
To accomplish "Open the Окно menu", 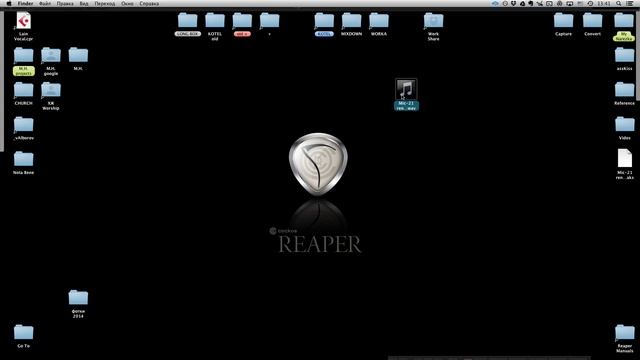I will (x=127, y=4).
